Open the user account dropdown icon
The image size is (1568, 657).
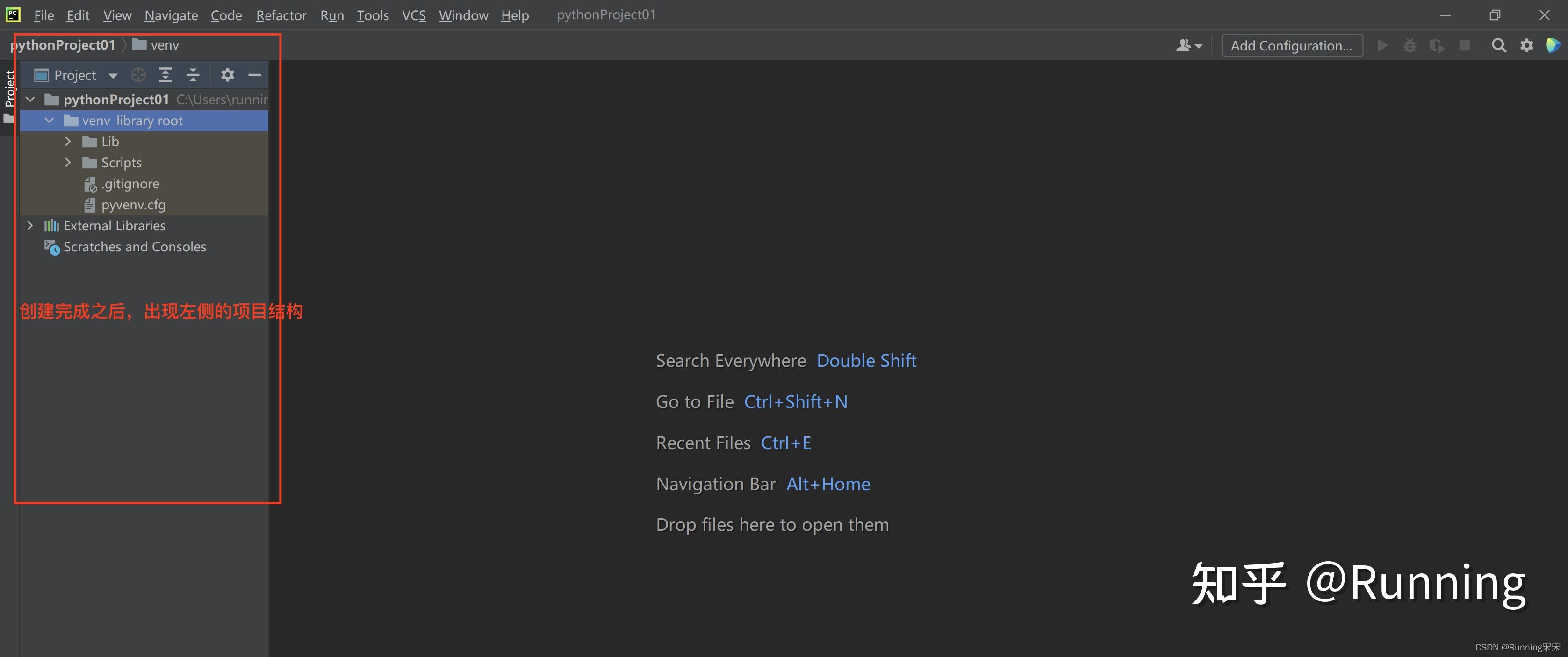[1188, 46]
